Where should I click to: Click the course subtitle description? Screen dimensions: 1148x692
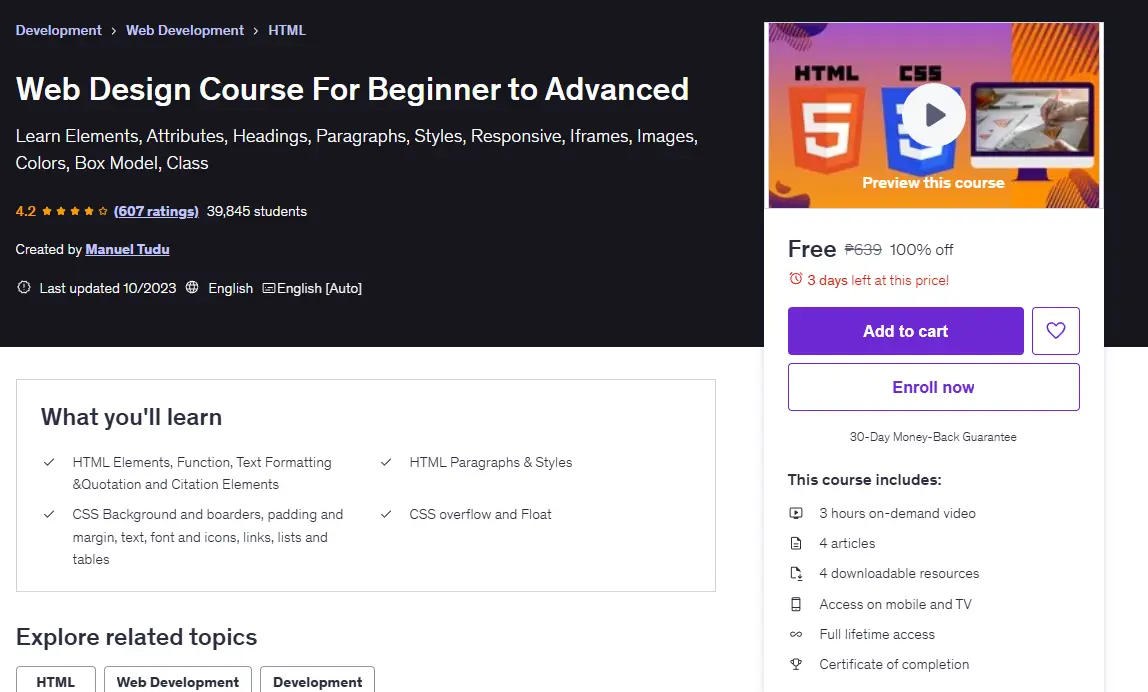(x=357, y=149)
